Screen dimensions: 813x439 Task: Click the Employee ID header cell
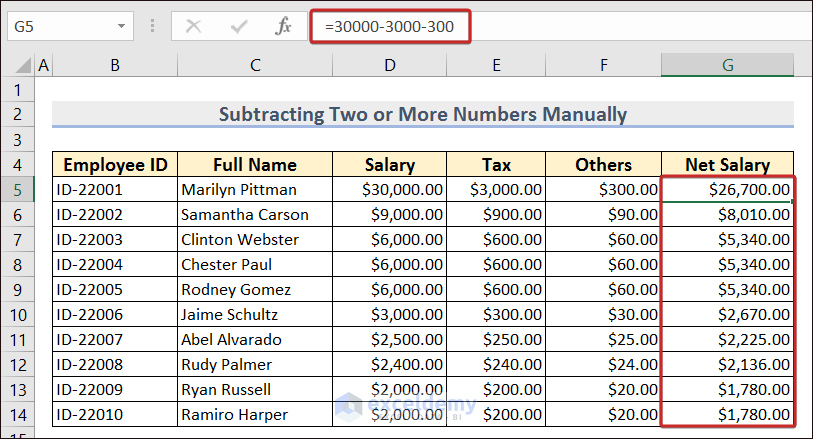pyautogui.click(x=115, y=165)
